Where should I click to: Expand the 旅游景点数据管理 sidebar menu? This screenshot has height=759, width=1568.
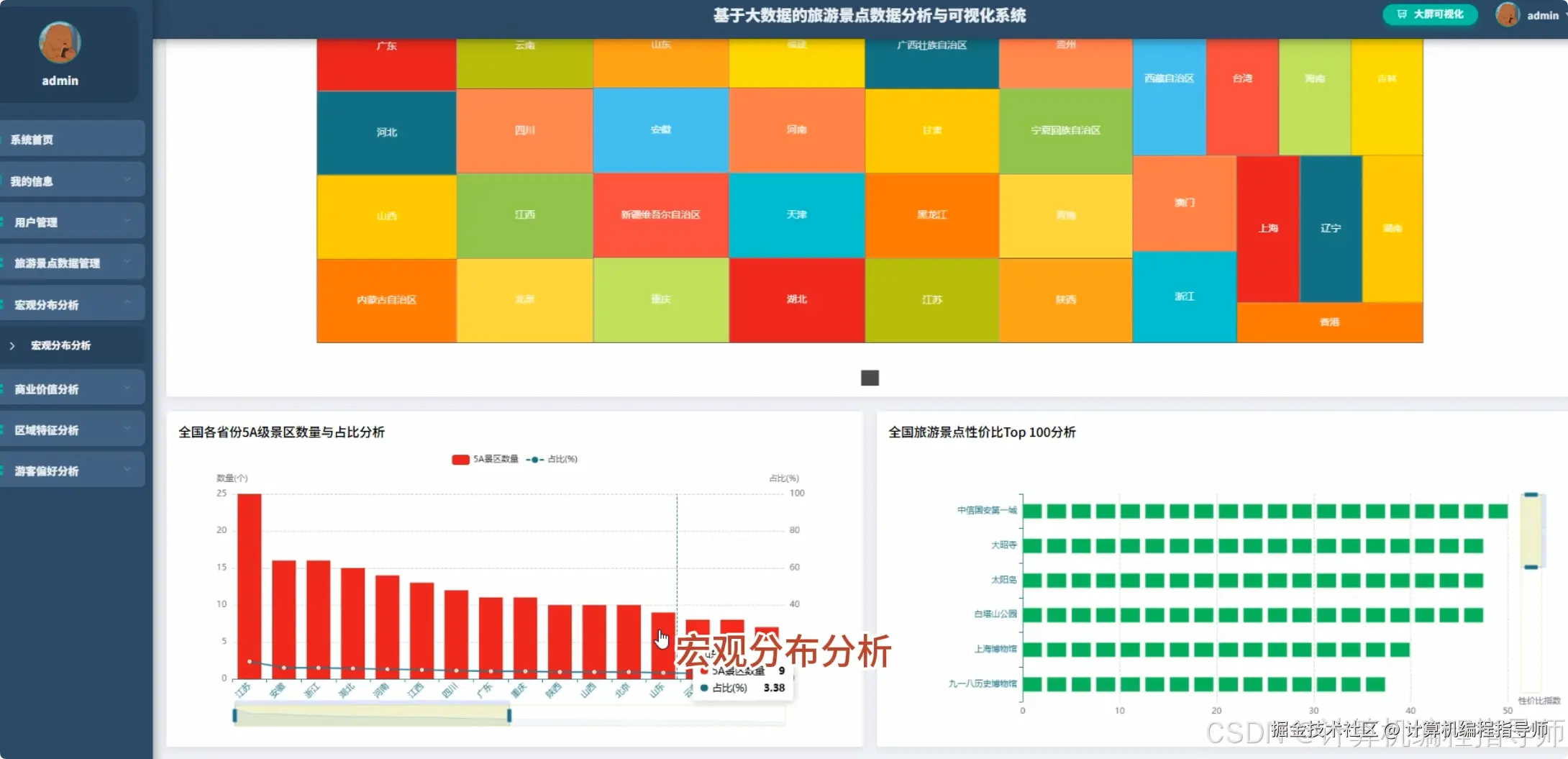(x=72, y=263)
